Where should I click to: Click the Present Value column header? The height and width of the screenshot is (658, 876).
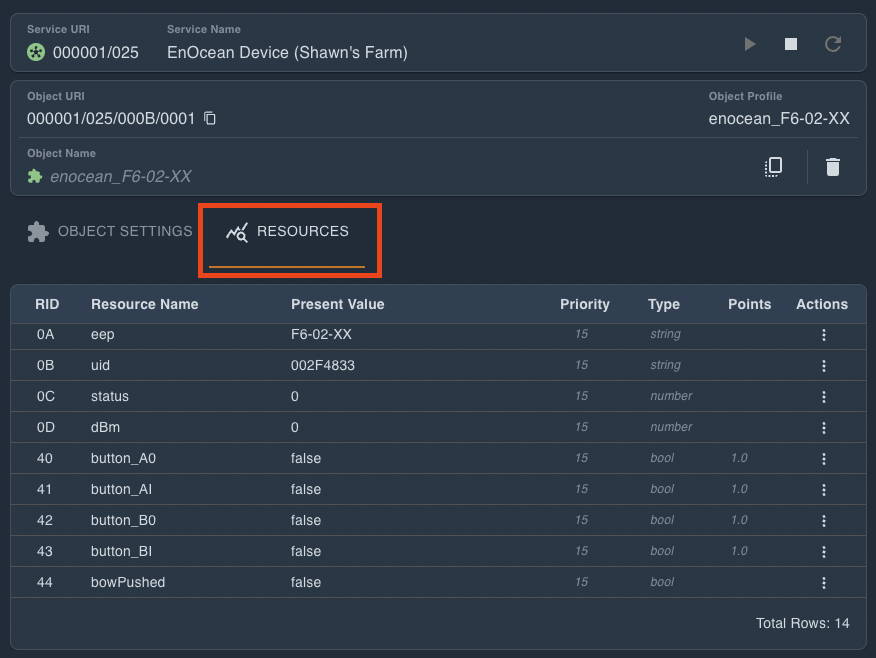point(337,304)
